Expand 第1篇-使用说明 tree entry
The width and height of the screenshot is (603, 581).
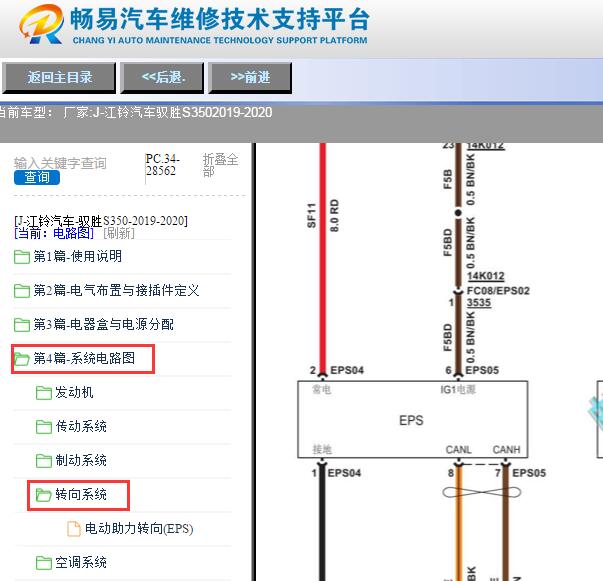tap(78, 256)
